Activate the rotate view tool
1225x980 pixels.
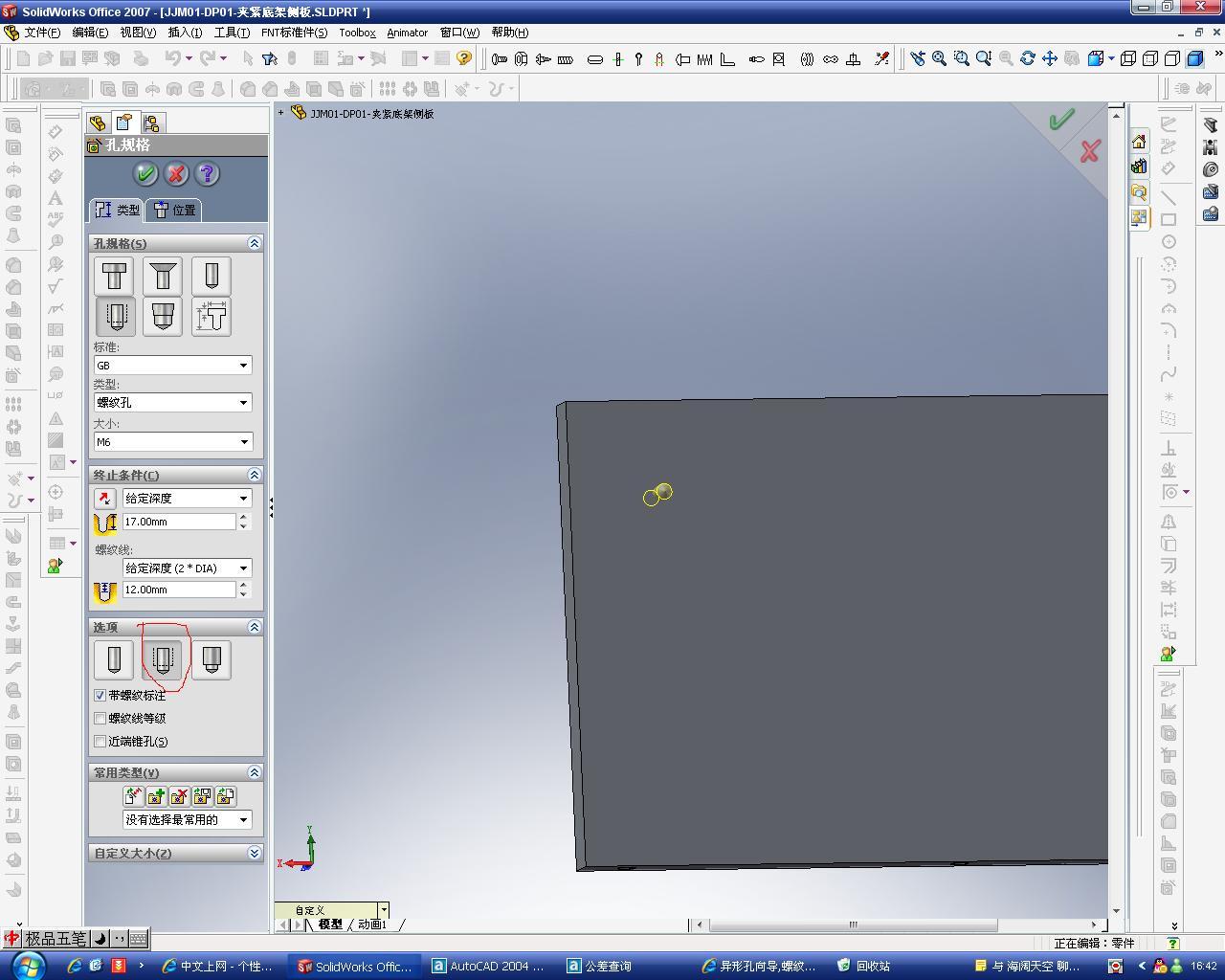pyautogui.click(x=1028, y=58)
